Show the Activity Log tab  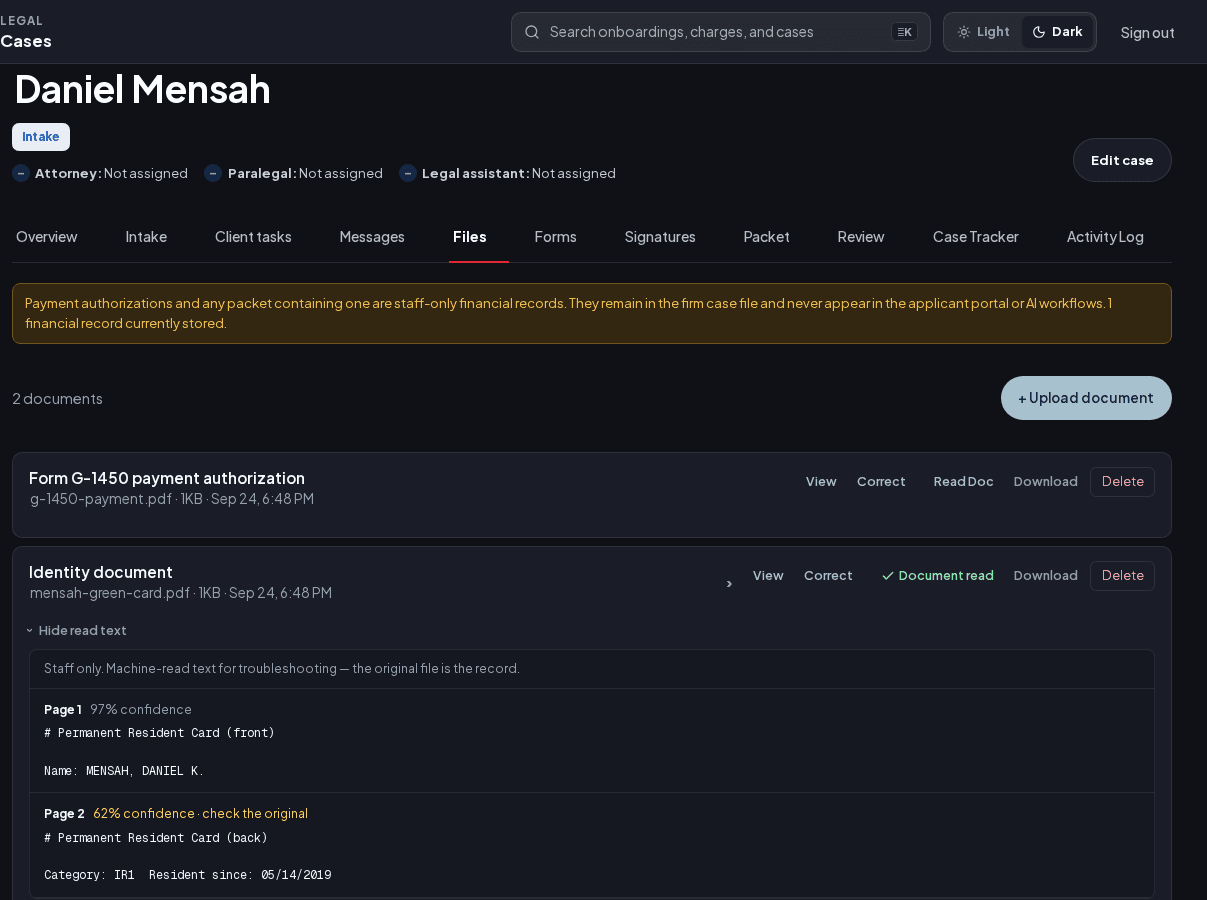click(1105, 237)
